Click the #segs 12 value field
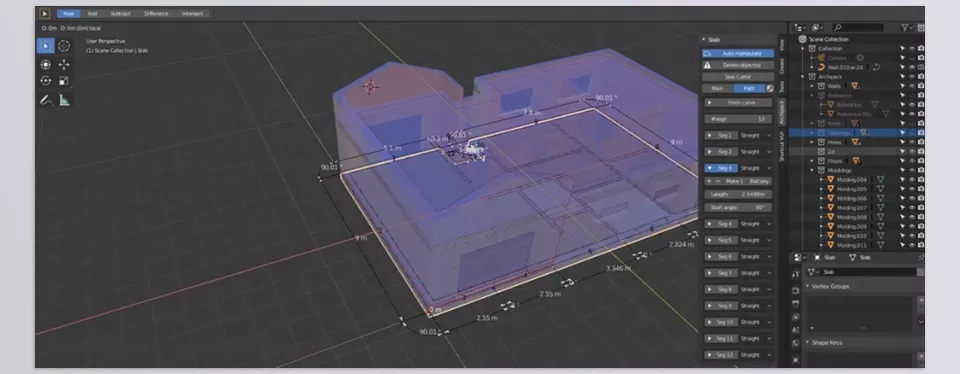 click(x=738, y=119)
